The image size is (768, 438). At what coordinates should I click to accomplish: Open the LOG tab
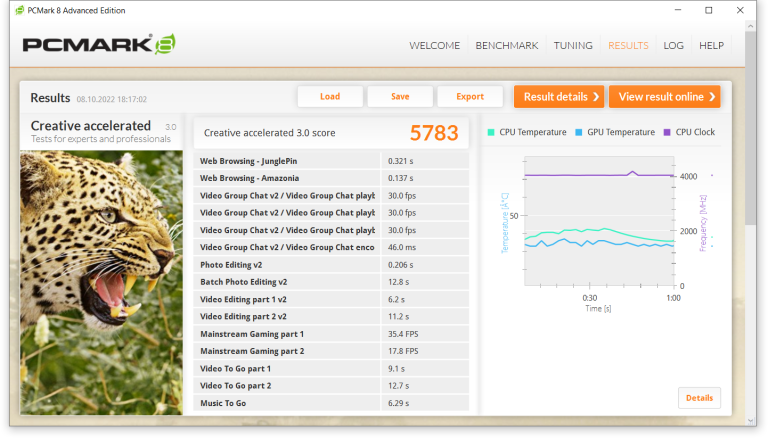[x=673, y=45]
